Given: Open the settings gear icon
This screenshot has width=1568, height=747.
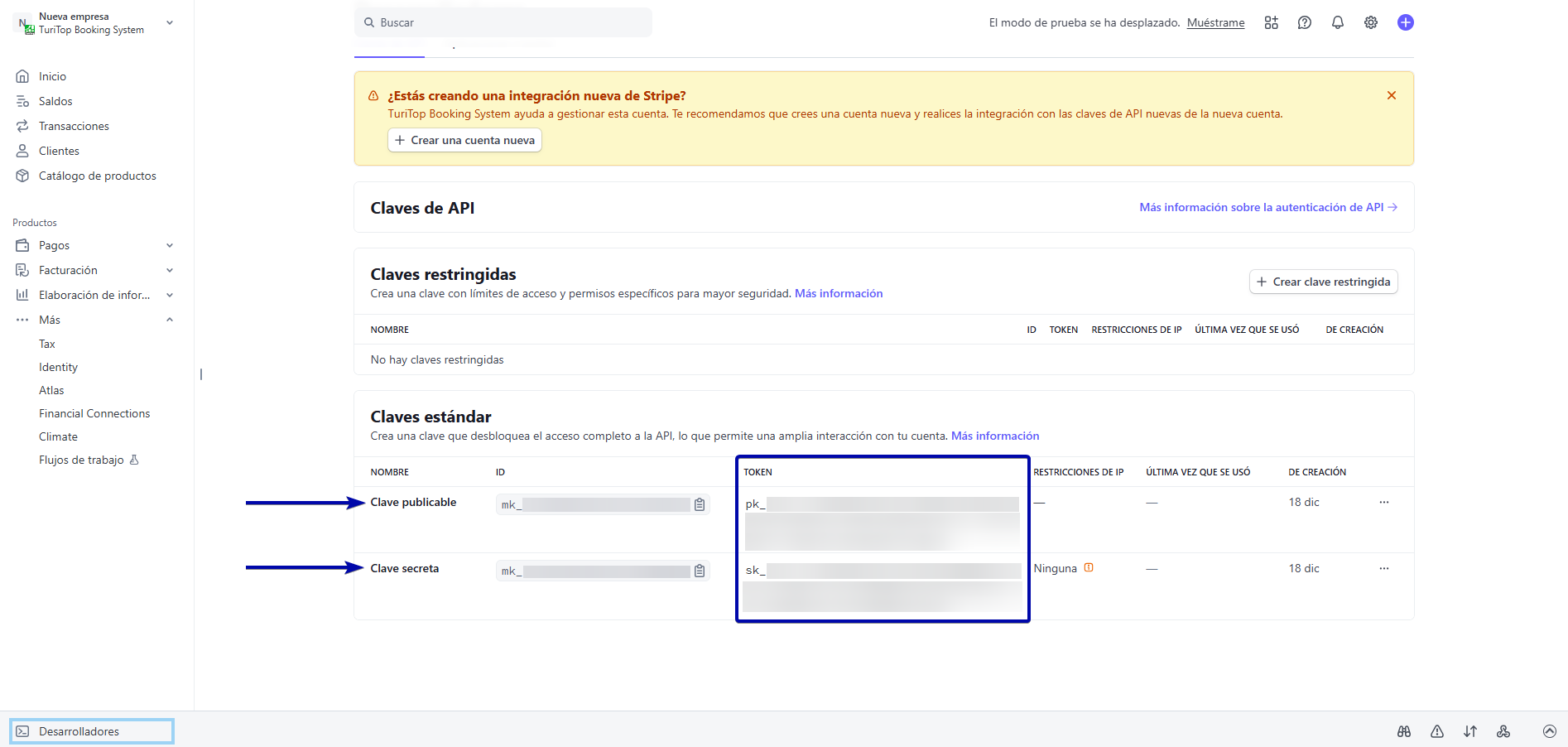Looking at the screenshot, I should 1371,23.
